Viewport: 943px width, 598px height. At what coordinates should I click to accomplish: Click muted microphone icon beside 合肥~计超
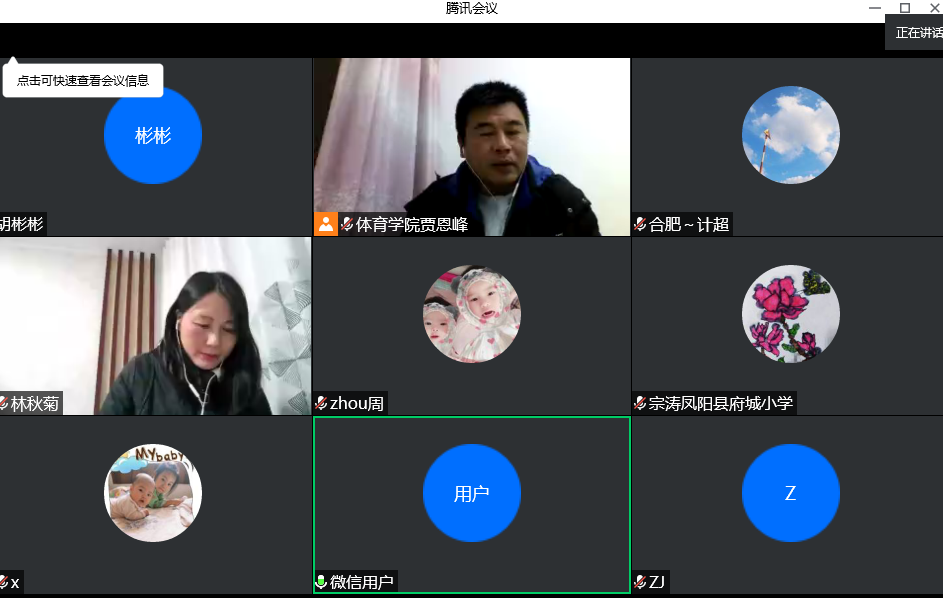(640, 224)
